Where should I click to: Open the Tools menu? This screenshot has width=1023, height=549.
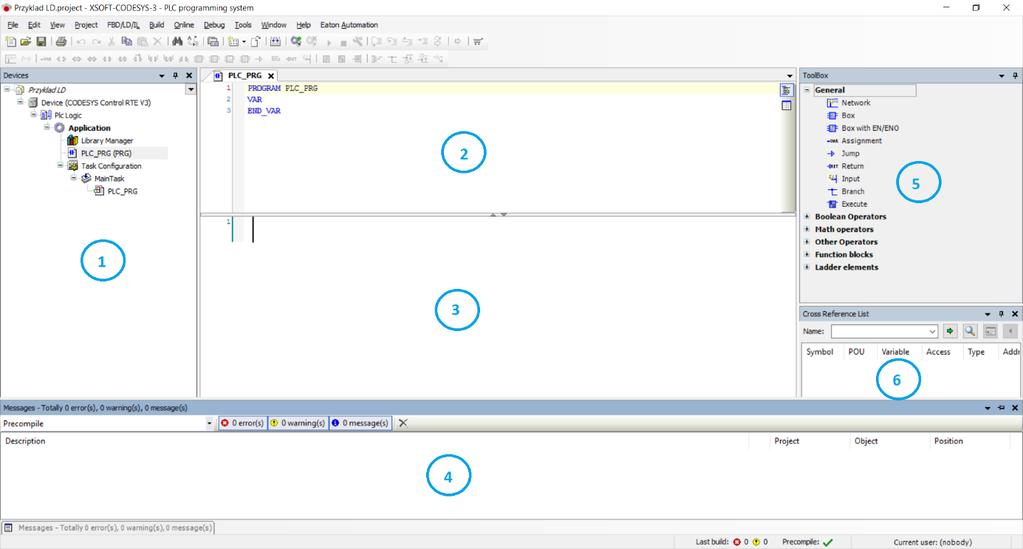[x=243, y=25]
